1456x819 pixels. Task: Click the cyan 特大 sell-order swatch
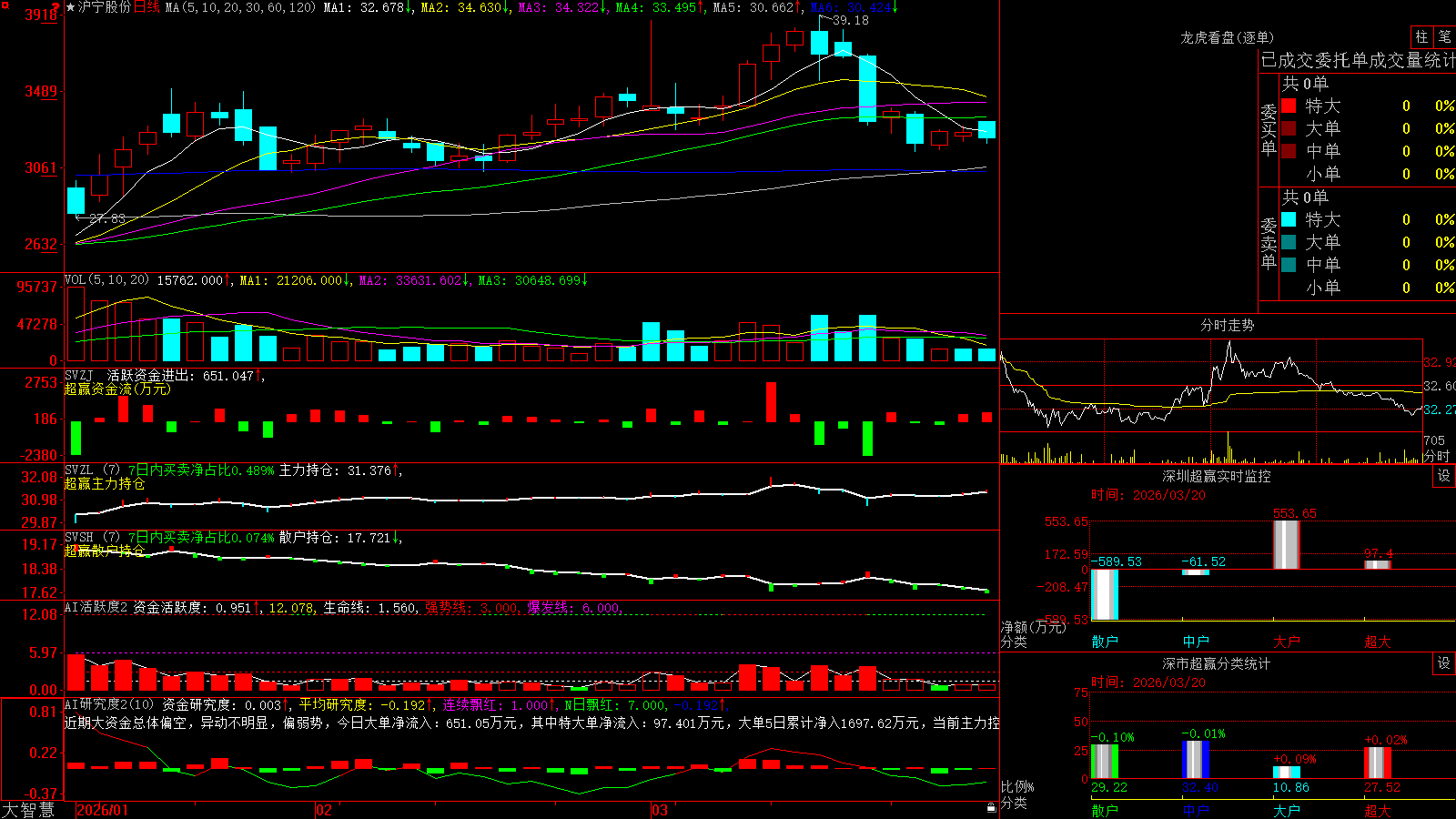1289,219
